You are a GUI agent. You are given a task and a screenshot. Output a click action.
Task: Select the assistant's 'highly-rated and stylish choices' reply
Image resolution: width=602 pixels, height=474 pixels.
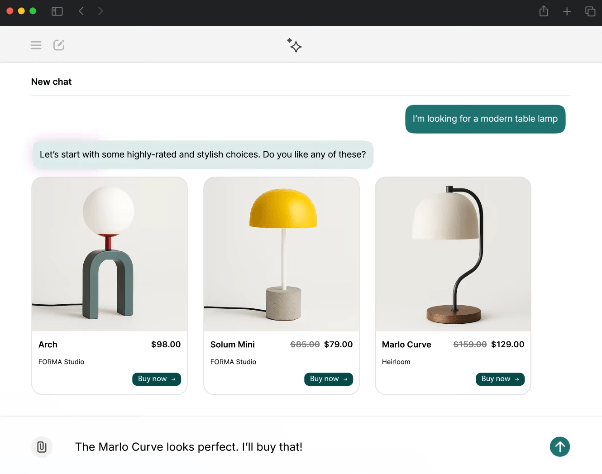click(203, 155)
